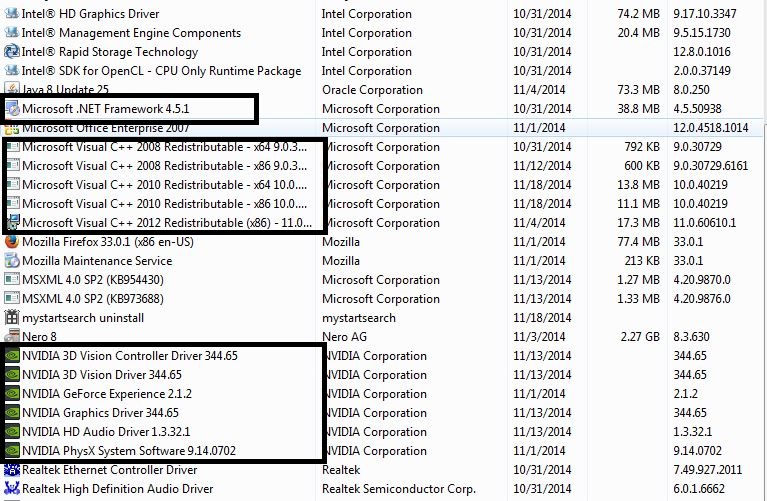Click Nero AG publisher cell

click(x=344, y=337)
